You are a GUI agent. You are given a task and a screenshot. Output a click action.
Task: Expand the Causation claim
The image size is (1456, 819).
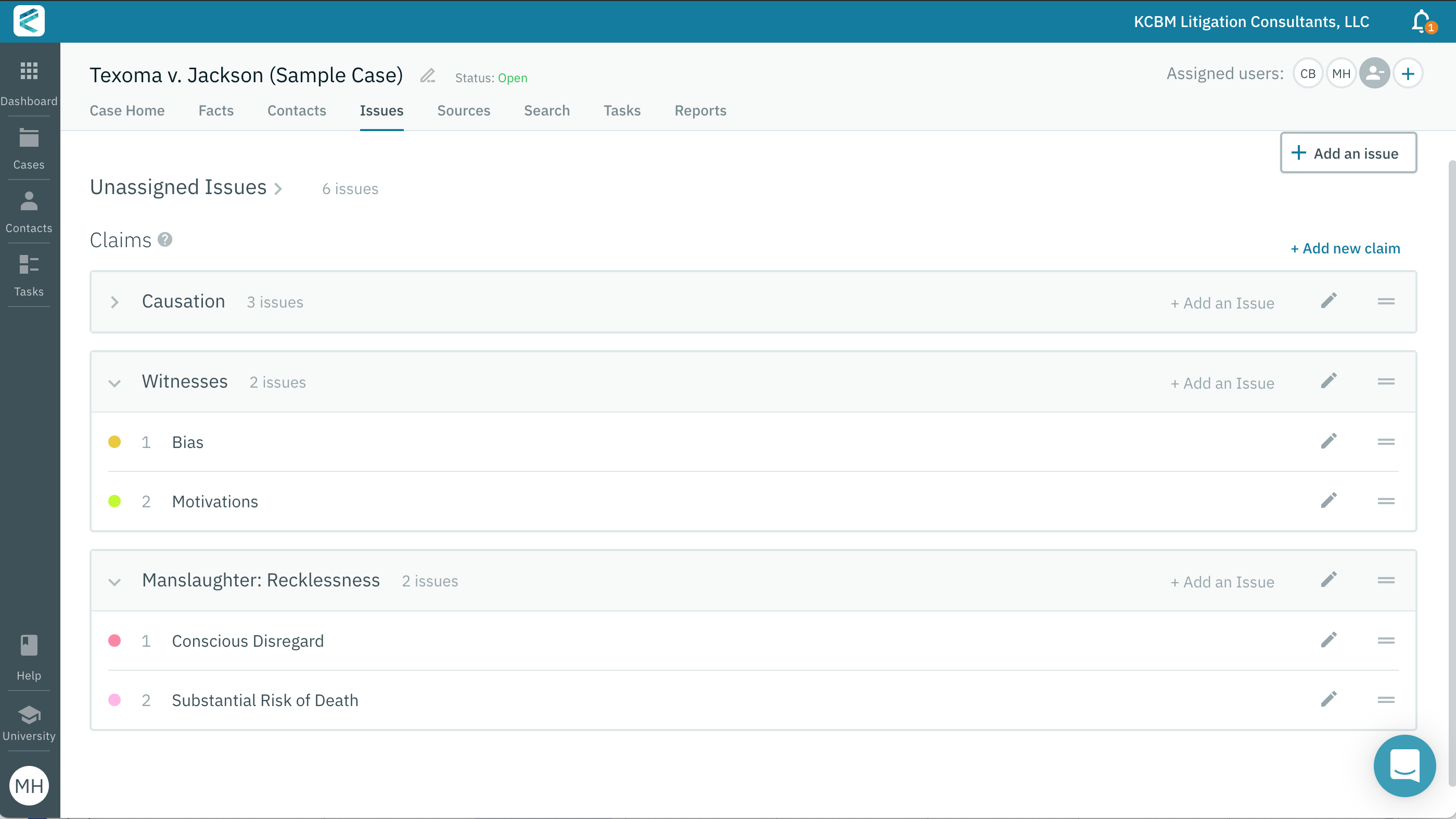114,302
